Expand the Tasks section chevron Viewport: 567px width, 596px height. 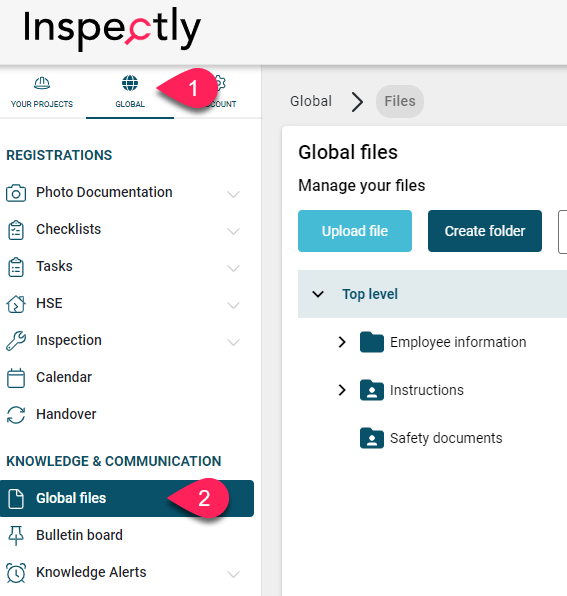coord(233,268)
